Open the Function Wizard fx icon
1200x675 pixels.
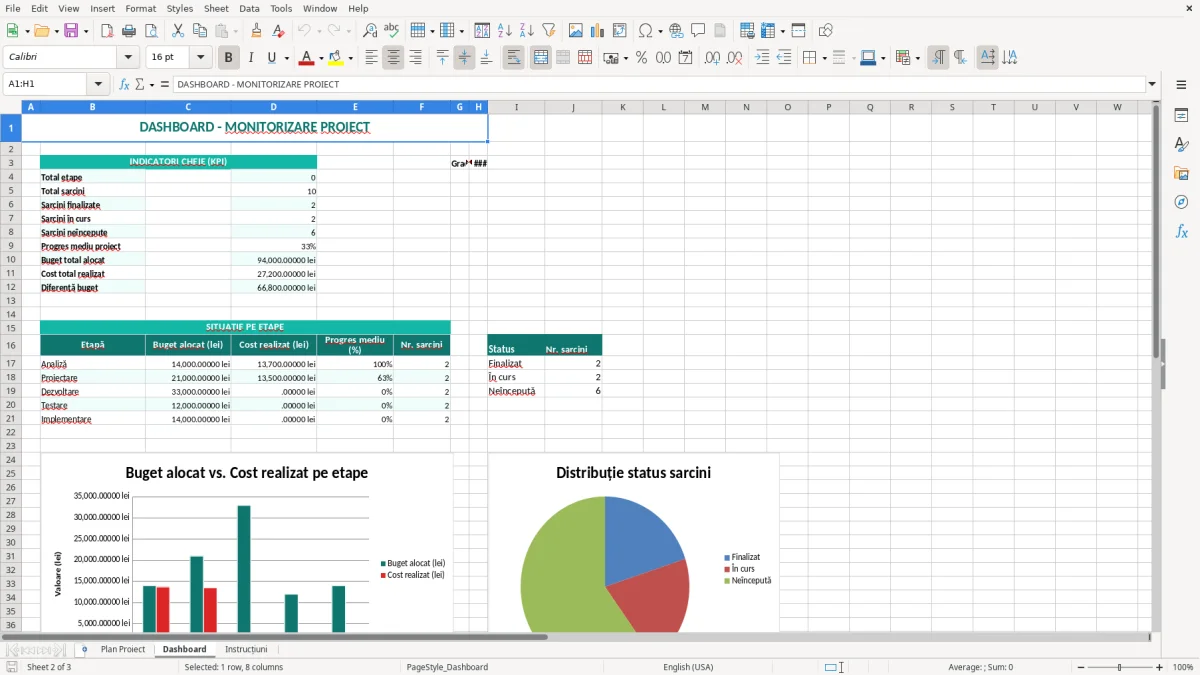tap(124, 84)
